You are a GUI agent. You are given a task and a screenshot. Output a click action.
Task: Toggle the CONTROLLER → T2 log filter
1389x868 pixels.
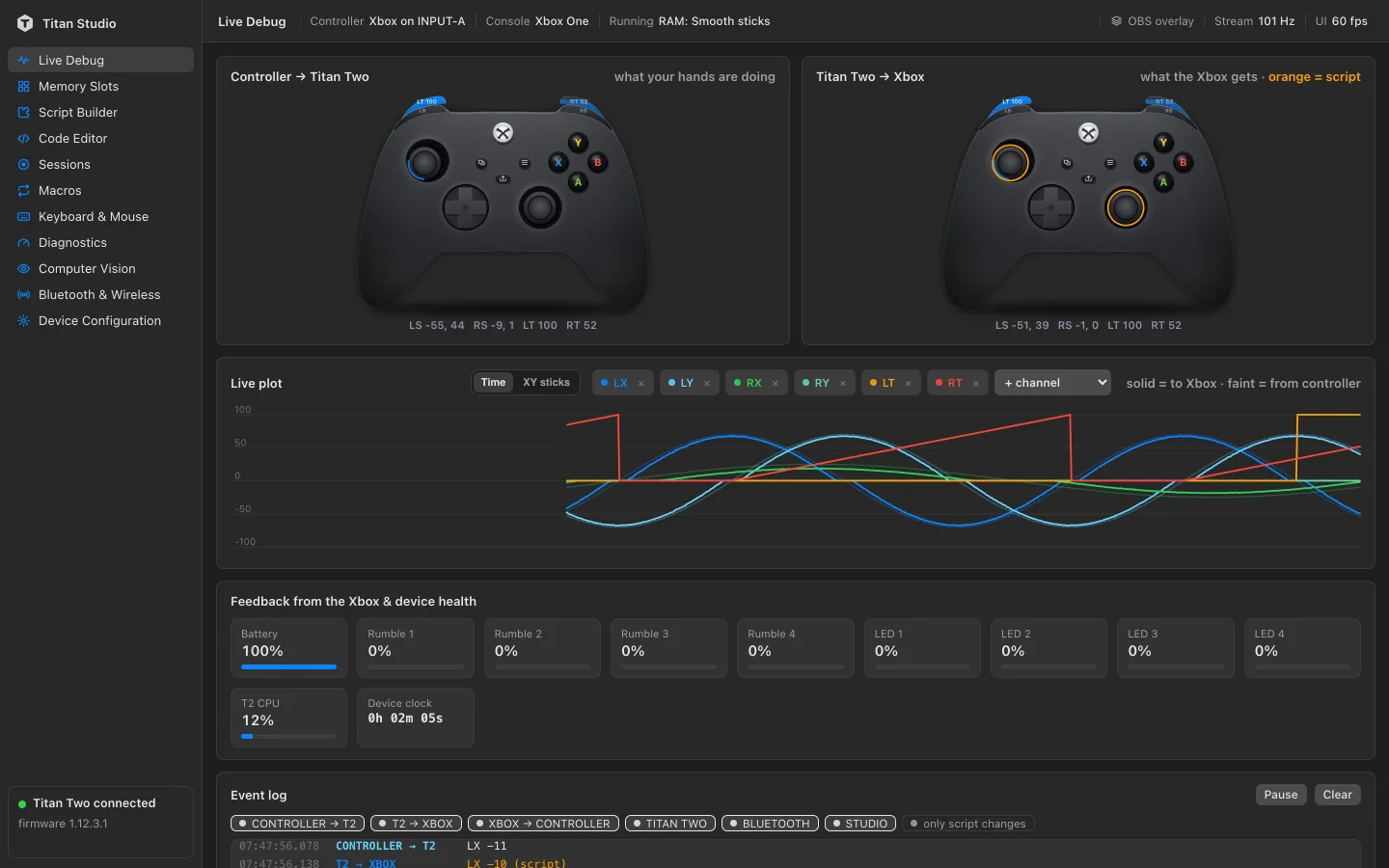coord(297,824)
